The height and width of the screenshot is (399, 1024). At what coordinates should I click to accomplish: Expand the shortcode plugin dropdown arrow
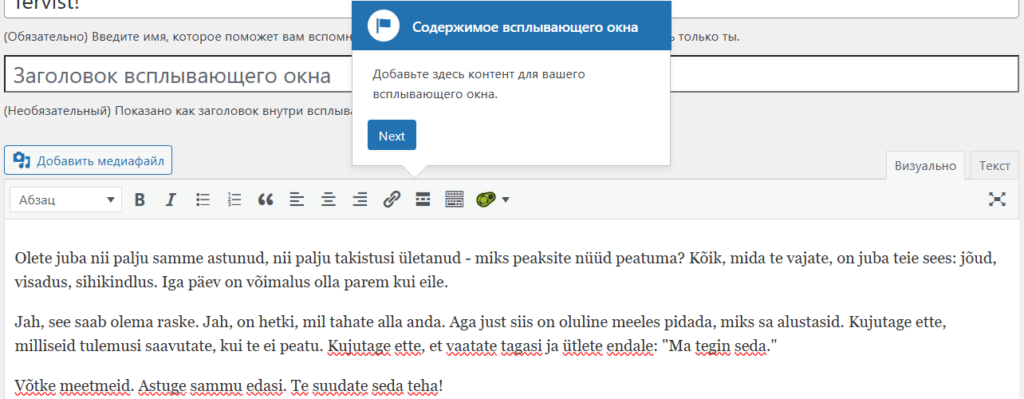[505, 200]
